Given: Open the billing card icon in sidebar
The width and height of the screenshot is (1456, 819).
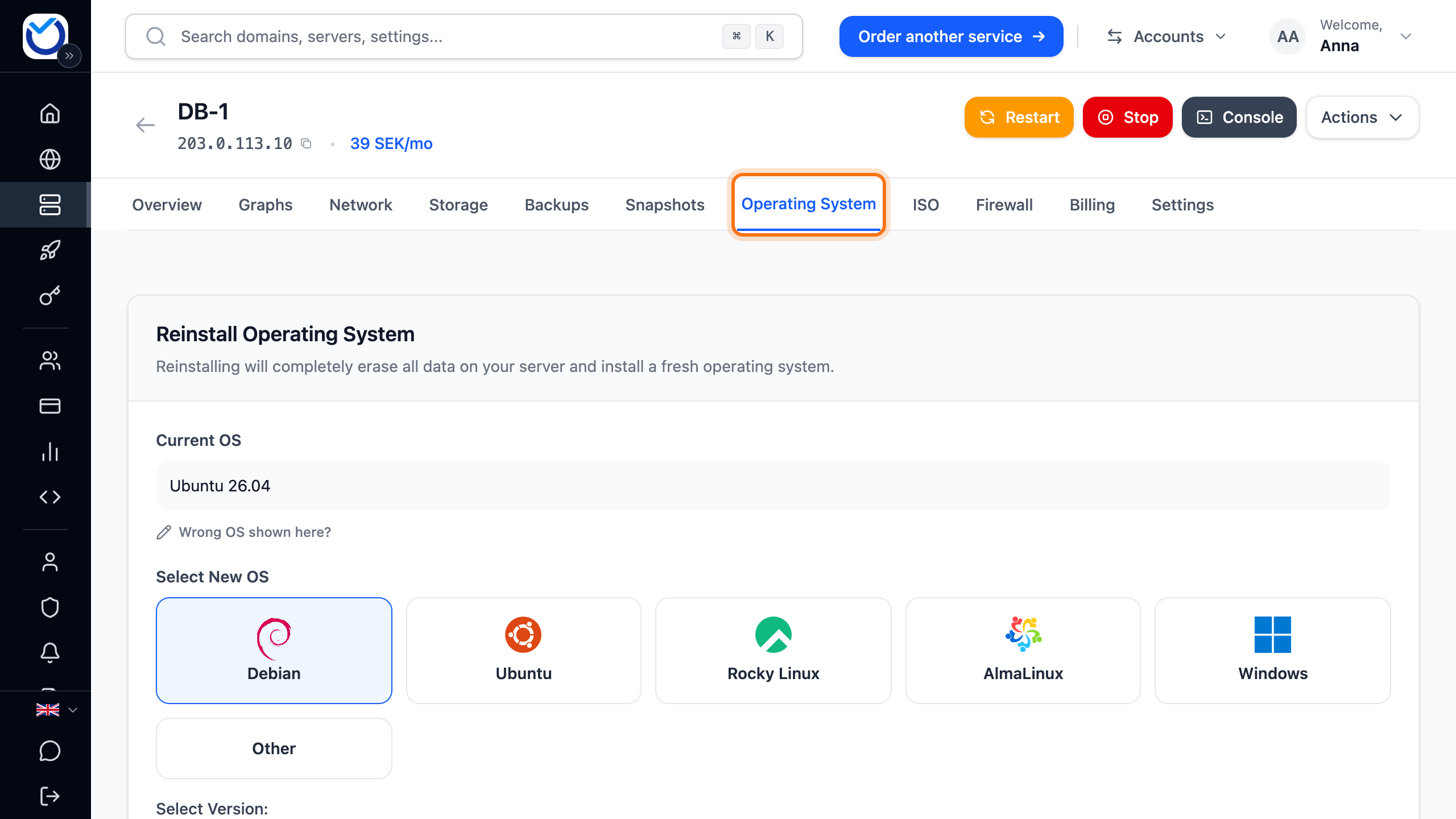Looking at the screenshot, I should pos(50,406).
